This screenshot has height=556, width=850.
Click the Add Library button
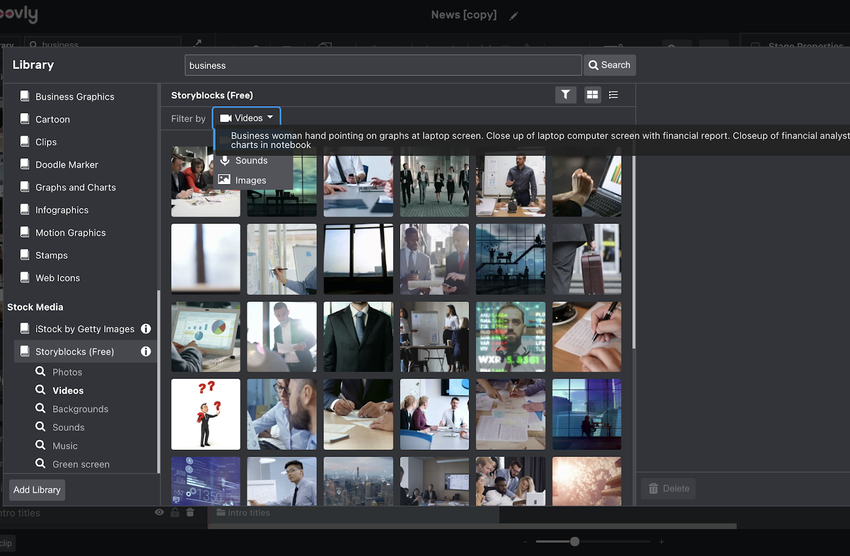point(37,490)
